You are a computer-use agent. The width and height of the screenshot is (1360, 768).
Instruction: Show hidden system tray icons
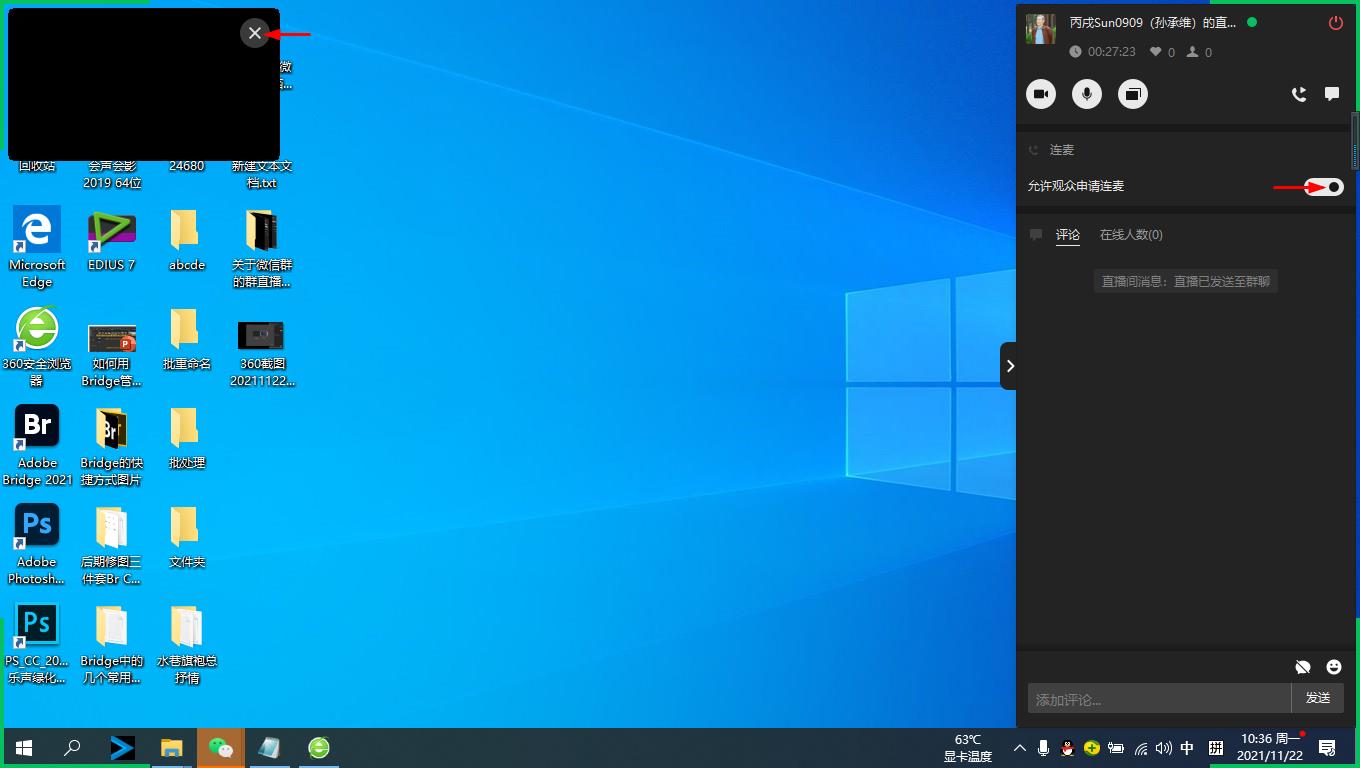click(1019, 748)
